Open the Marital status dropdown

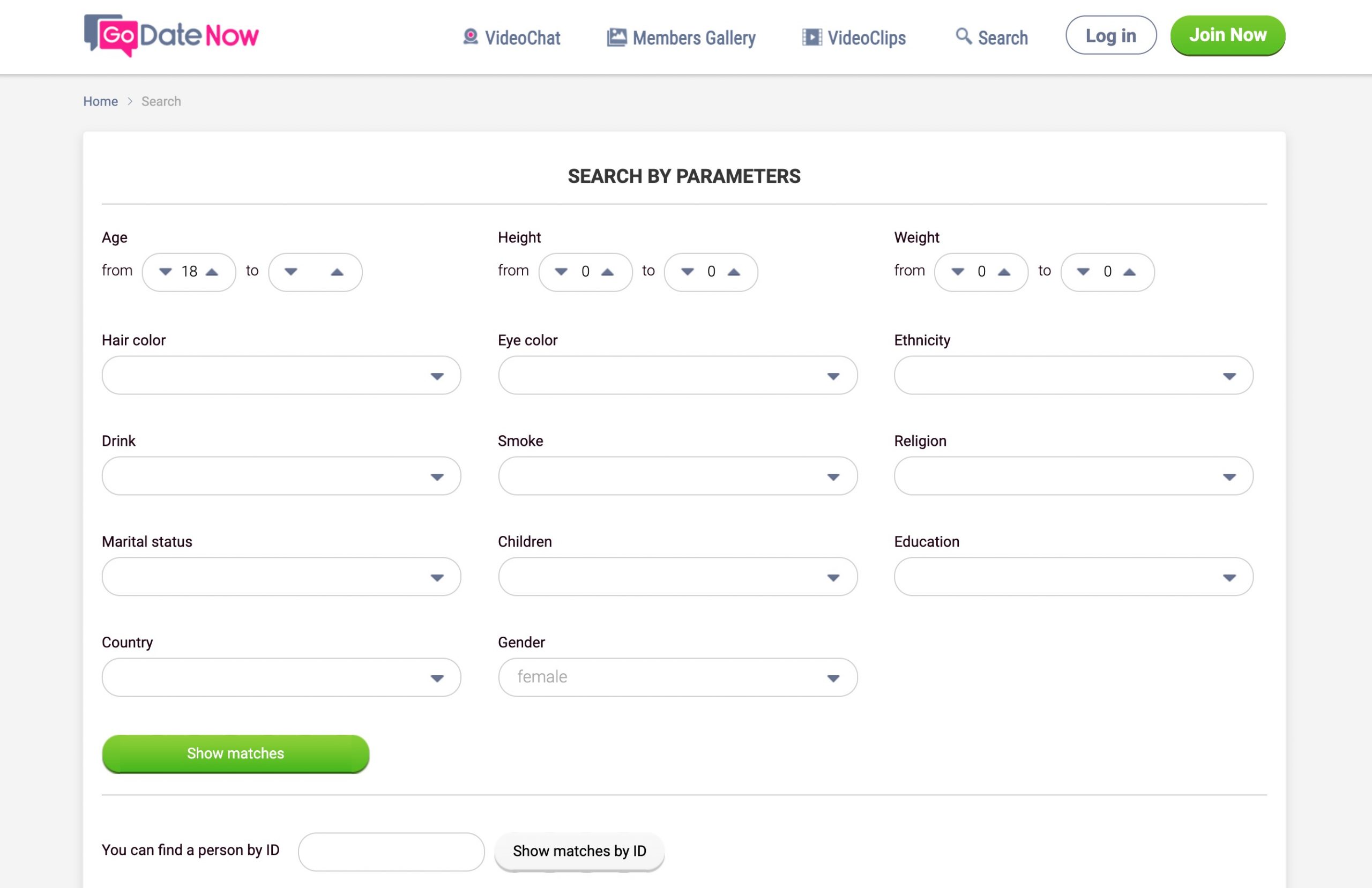click(281, 577)
